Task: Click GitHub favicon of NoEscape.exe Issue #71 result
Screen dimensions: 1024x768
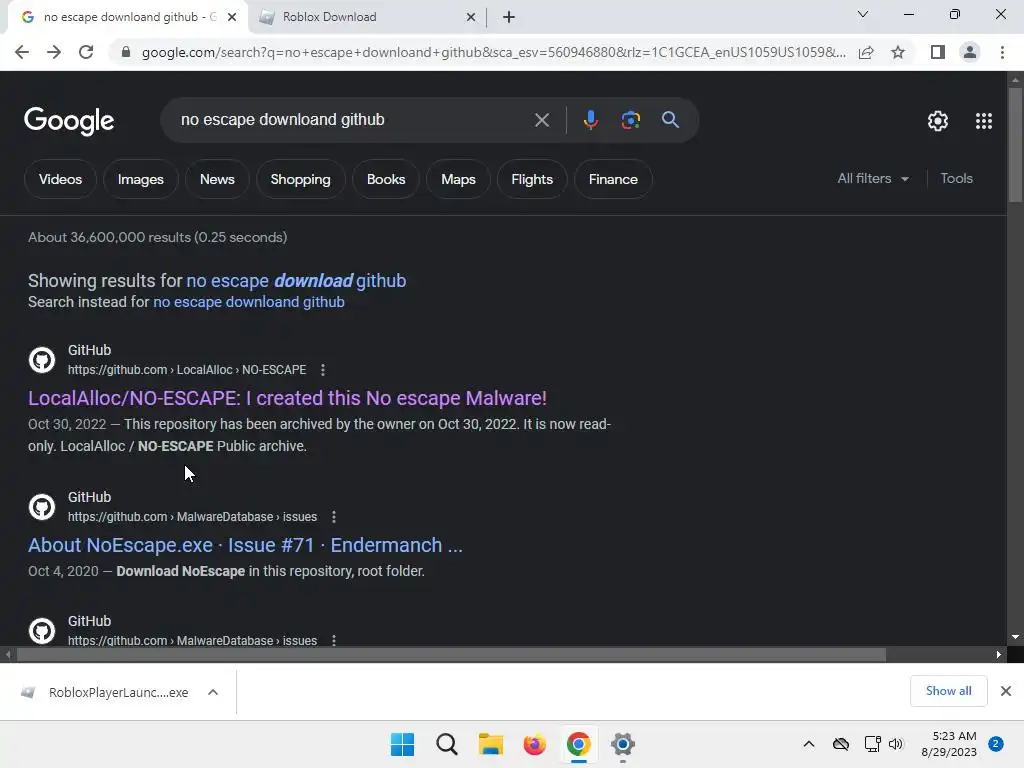Action: (x=42, y=507)
